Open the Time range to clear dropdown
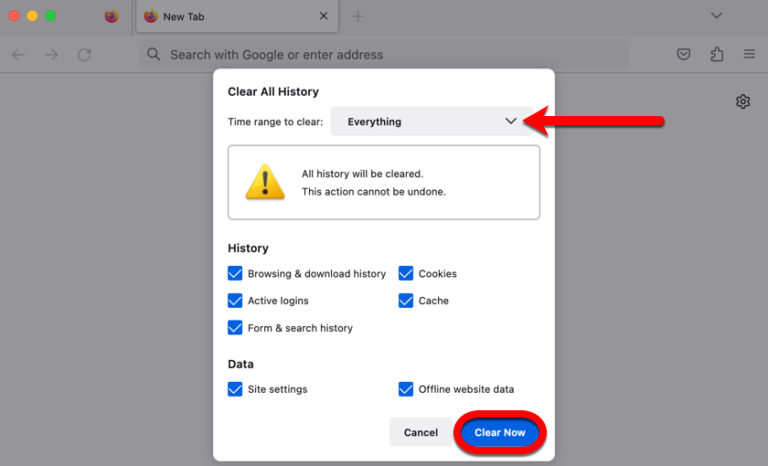The image size is (768, 466). [x=431, y=122]
